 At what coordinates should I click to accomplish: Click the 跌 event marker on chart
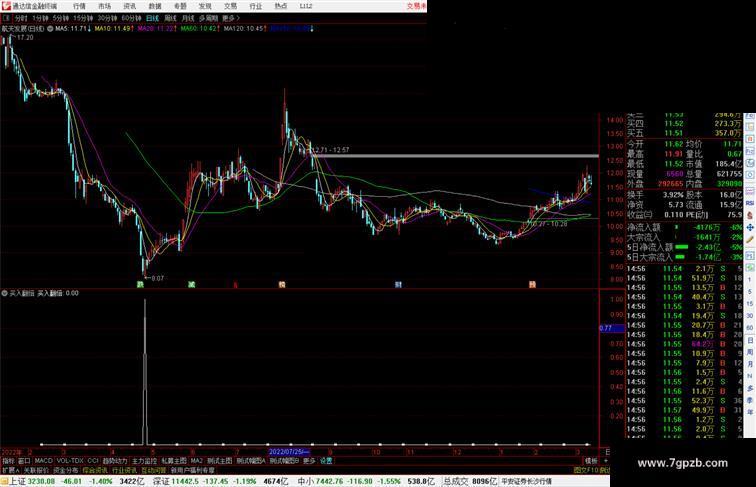pyautogui.click(x=140, y=284)
